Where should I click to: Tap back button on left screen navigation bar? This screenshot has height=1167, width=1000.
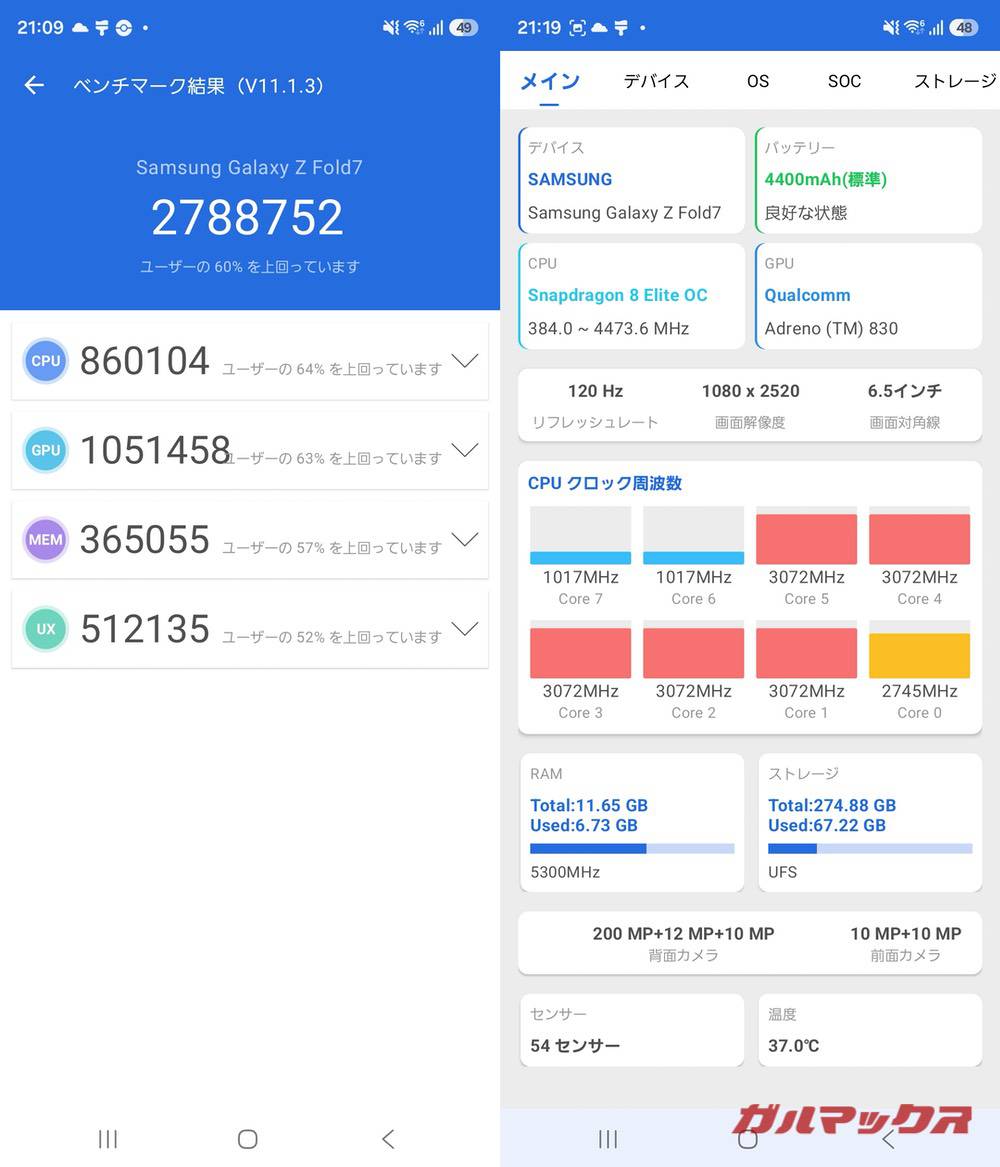coord(388,1139)
